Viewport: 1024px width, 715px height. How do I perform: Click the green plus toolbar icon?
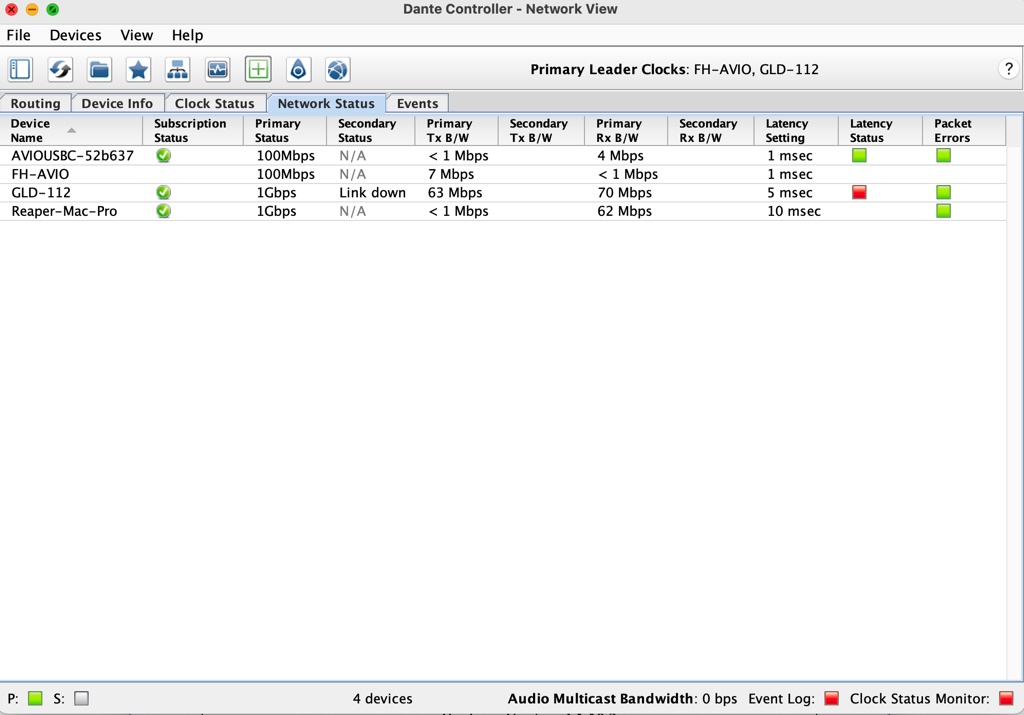(x=258, y=69)
